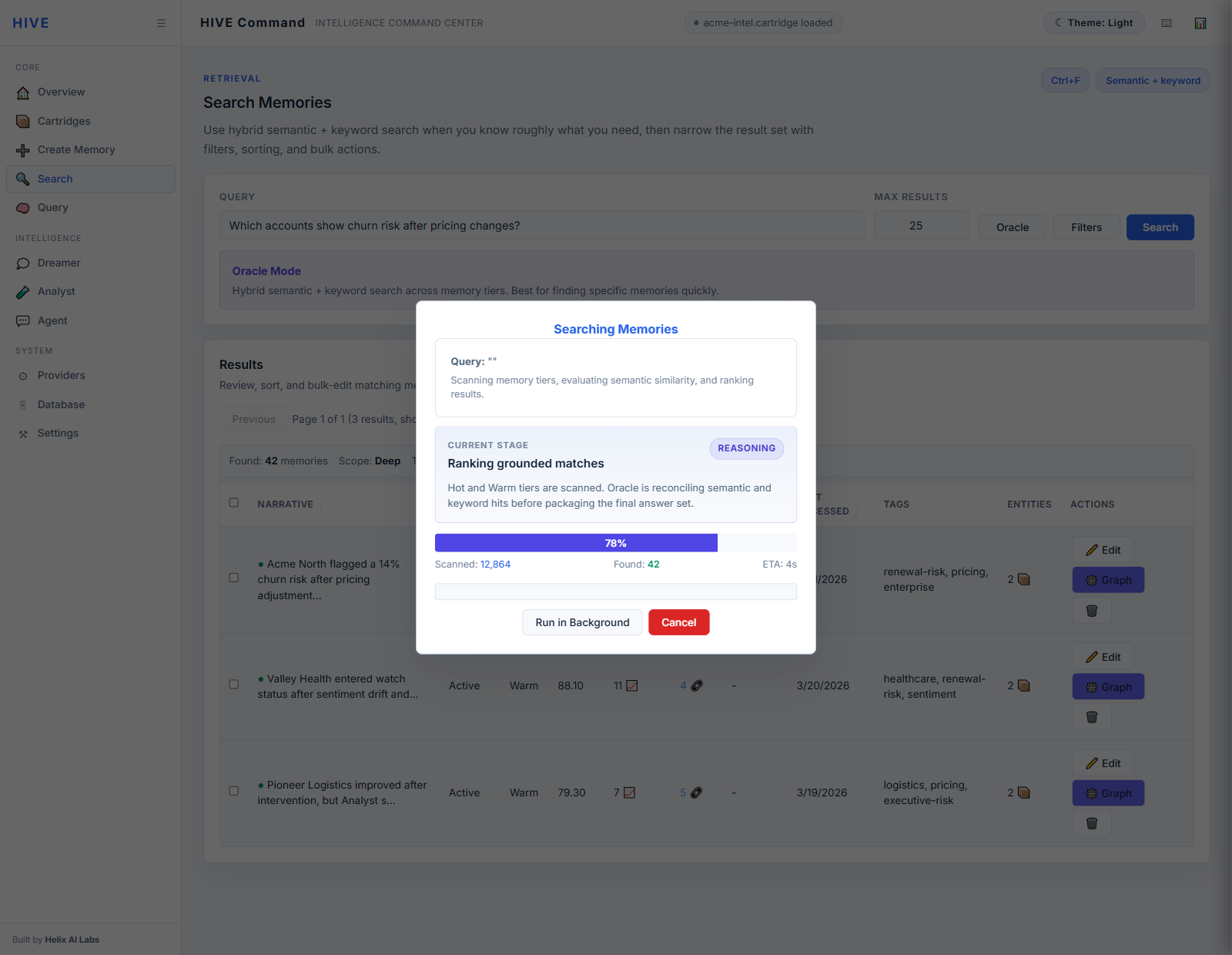The width and height of the screenshot is (1232, 955).
Task: Check the Valley Health row checkbox
Action: tap(234, 685)
